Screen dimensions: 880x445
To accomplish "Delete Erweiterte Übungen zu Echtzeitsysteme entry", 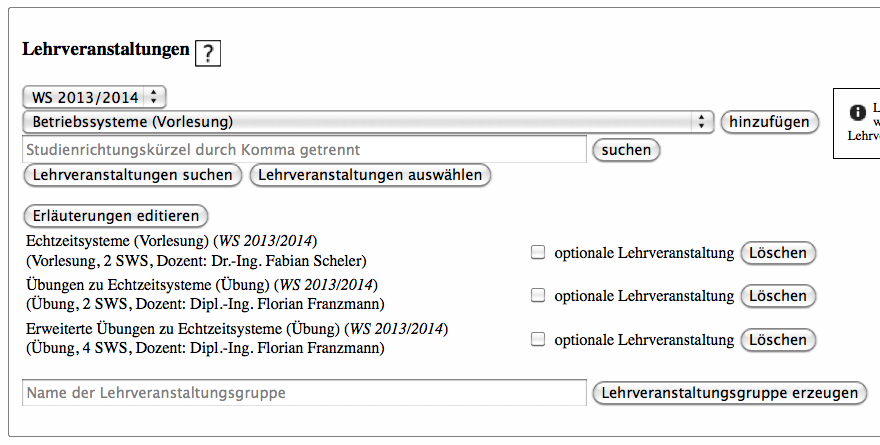I will (x=777, y=340).
